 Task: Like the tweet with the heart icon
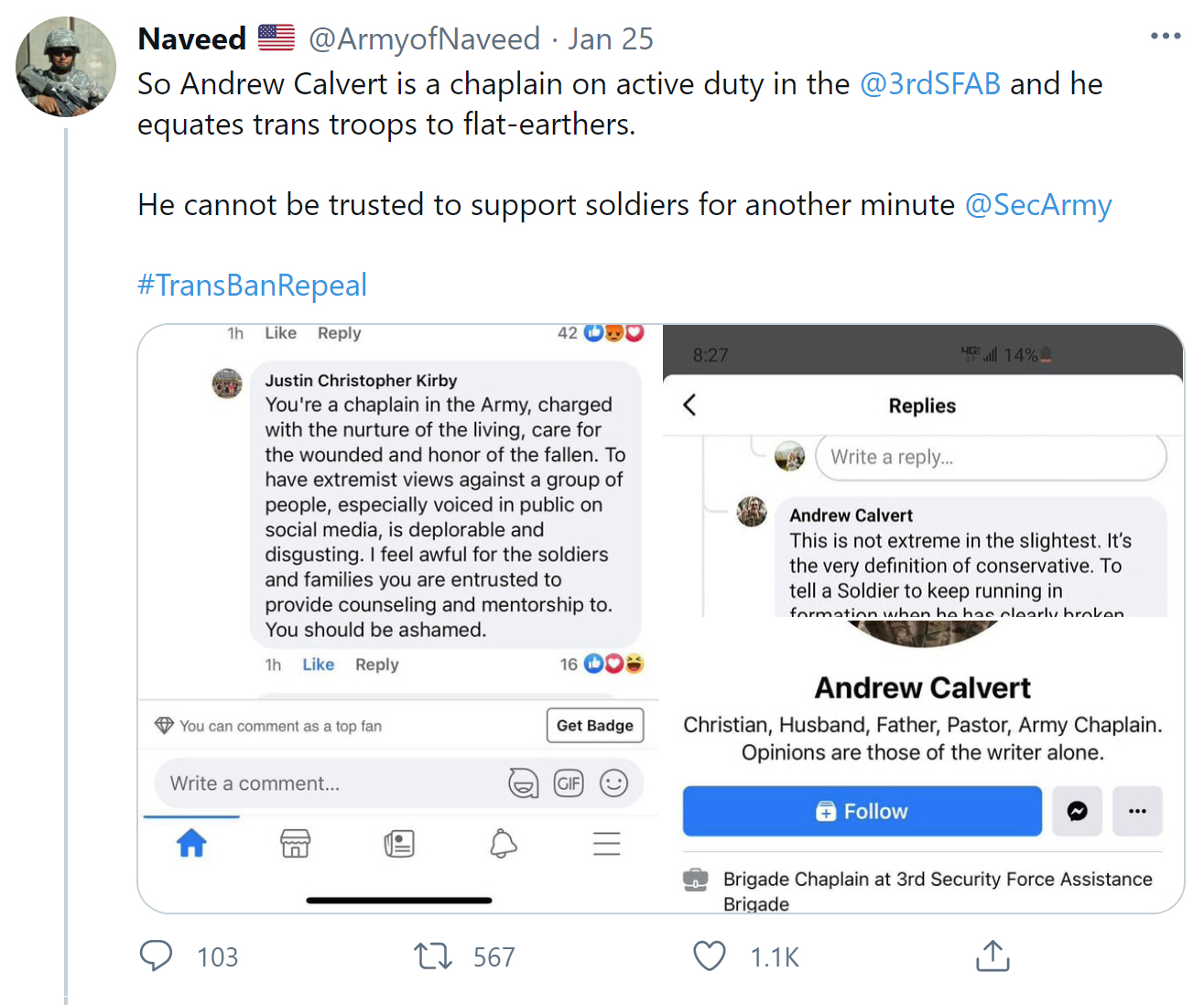[709, 956]
